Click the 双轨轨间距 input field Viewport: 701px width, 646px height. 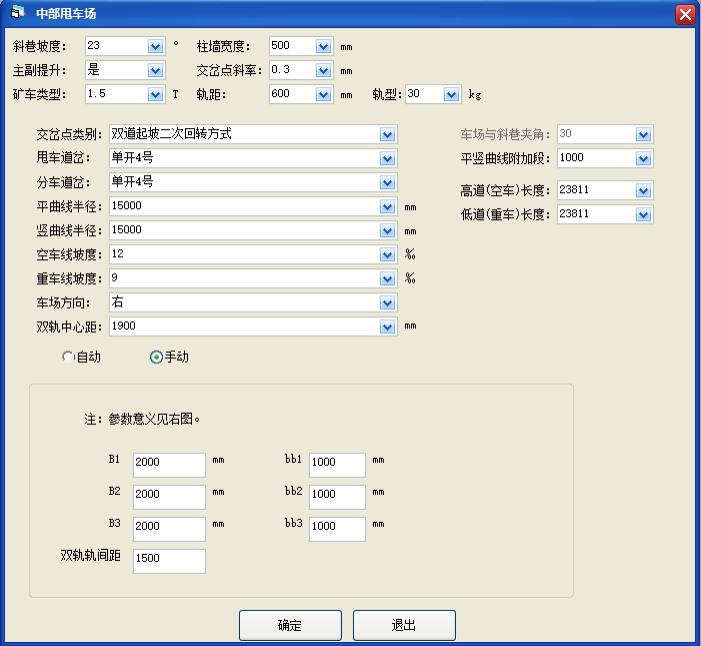tap(168, 561)
